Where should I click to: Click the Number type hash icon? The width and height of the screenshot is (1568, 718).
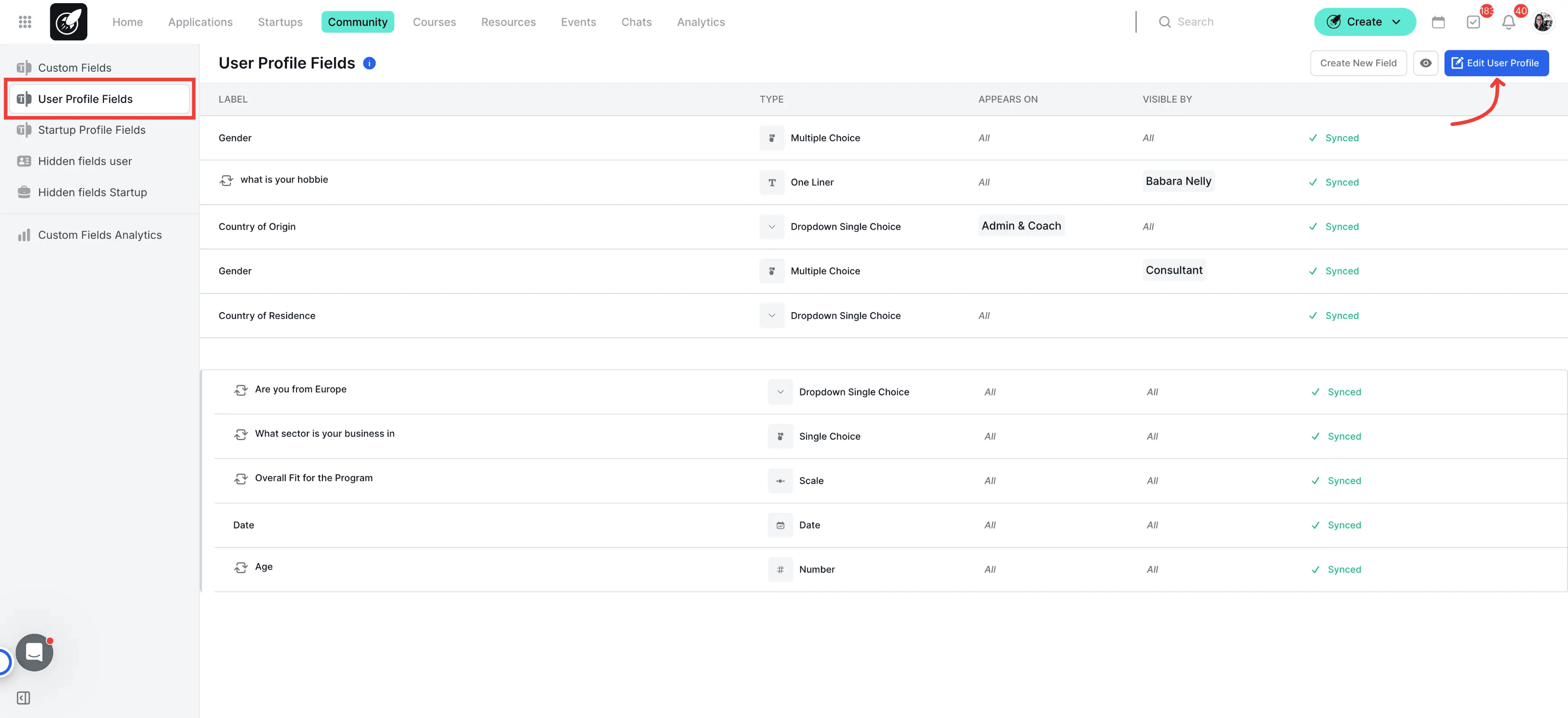(x=780, y=570)
